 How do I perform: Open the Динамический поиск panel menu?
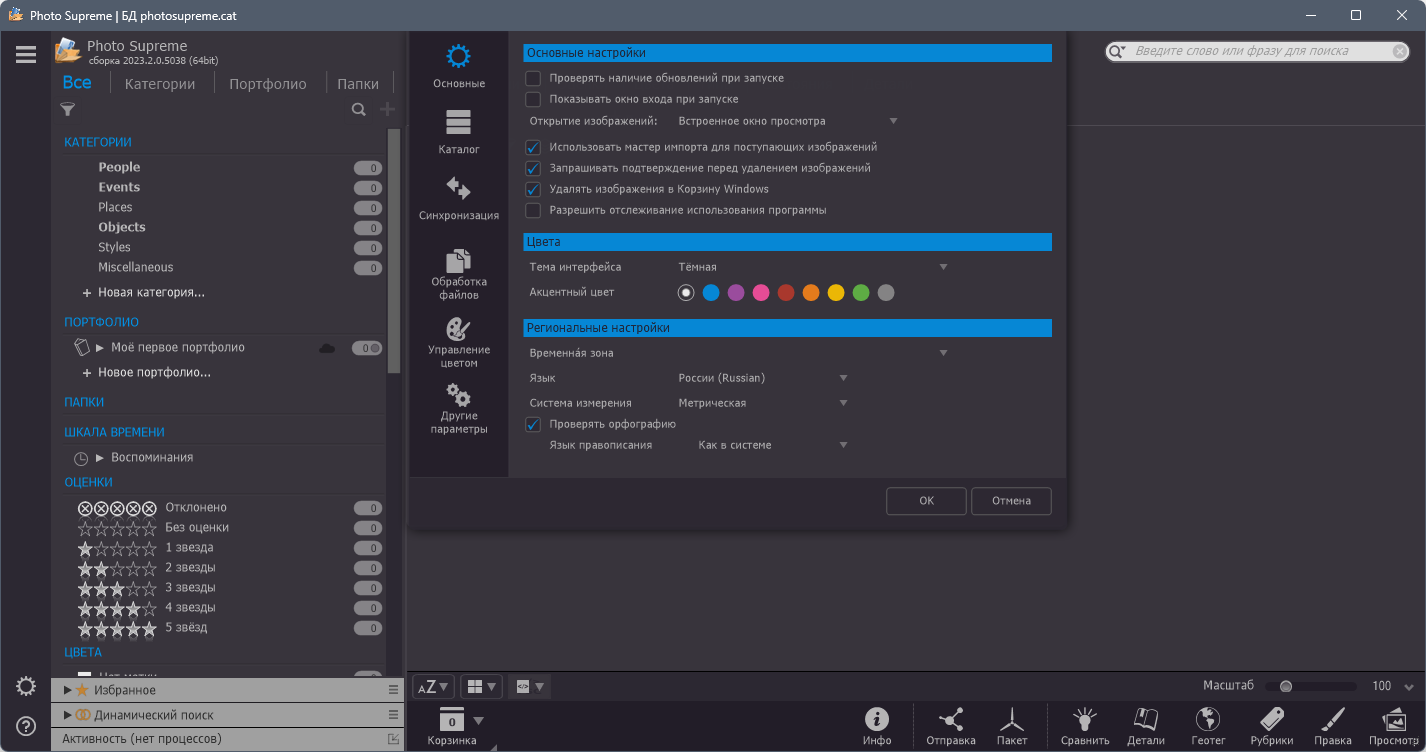click(393, 714)
